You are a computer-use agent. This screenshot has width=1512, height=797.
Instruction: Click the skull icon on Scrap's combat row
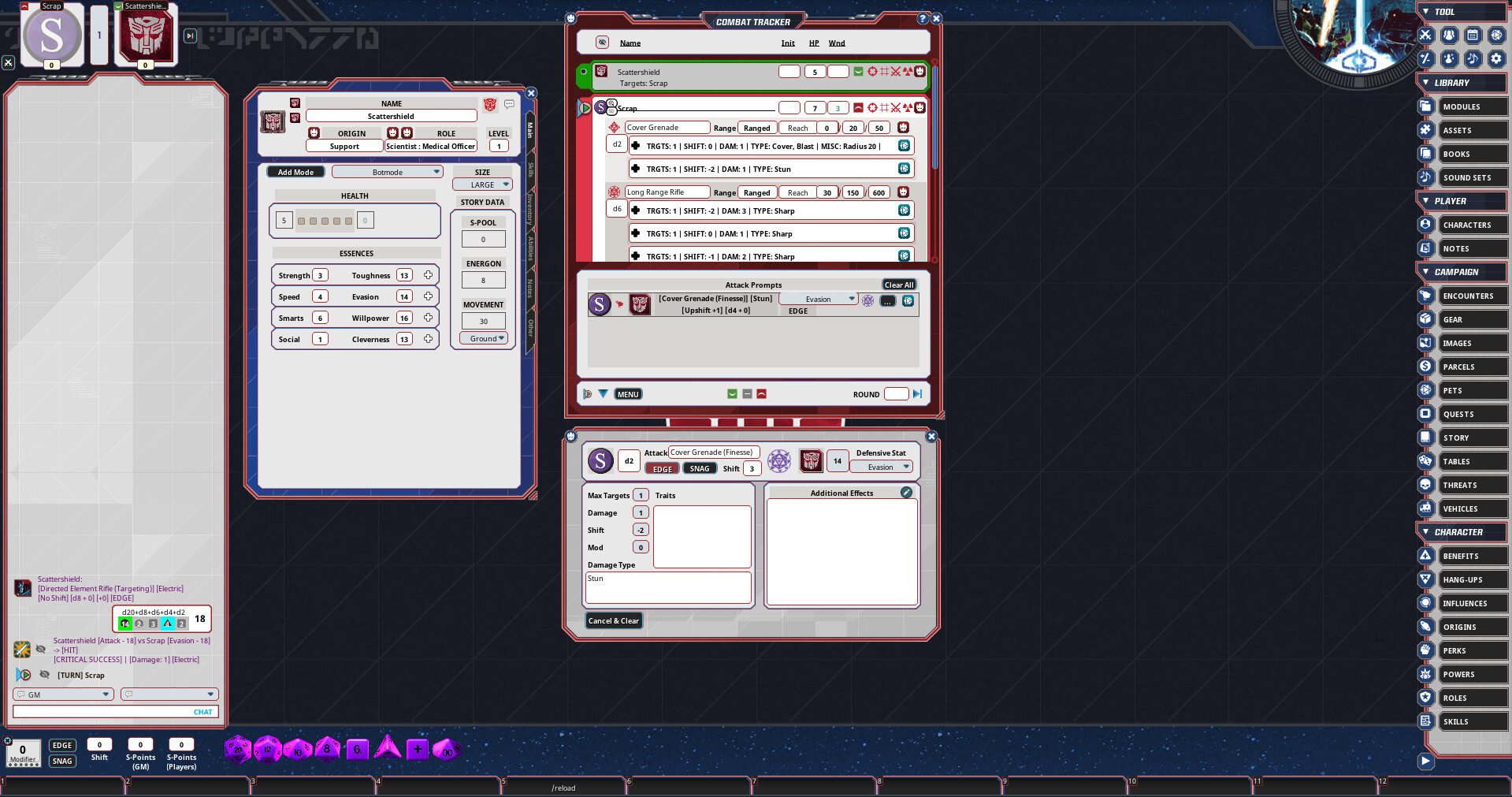[x=919, y=107]
